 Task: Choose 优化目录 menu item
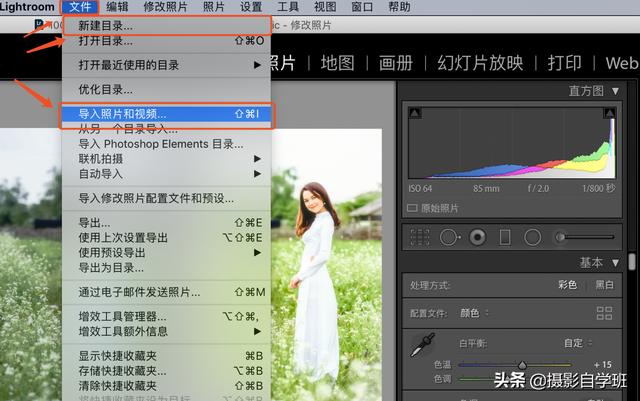click(x=166, y=89)
